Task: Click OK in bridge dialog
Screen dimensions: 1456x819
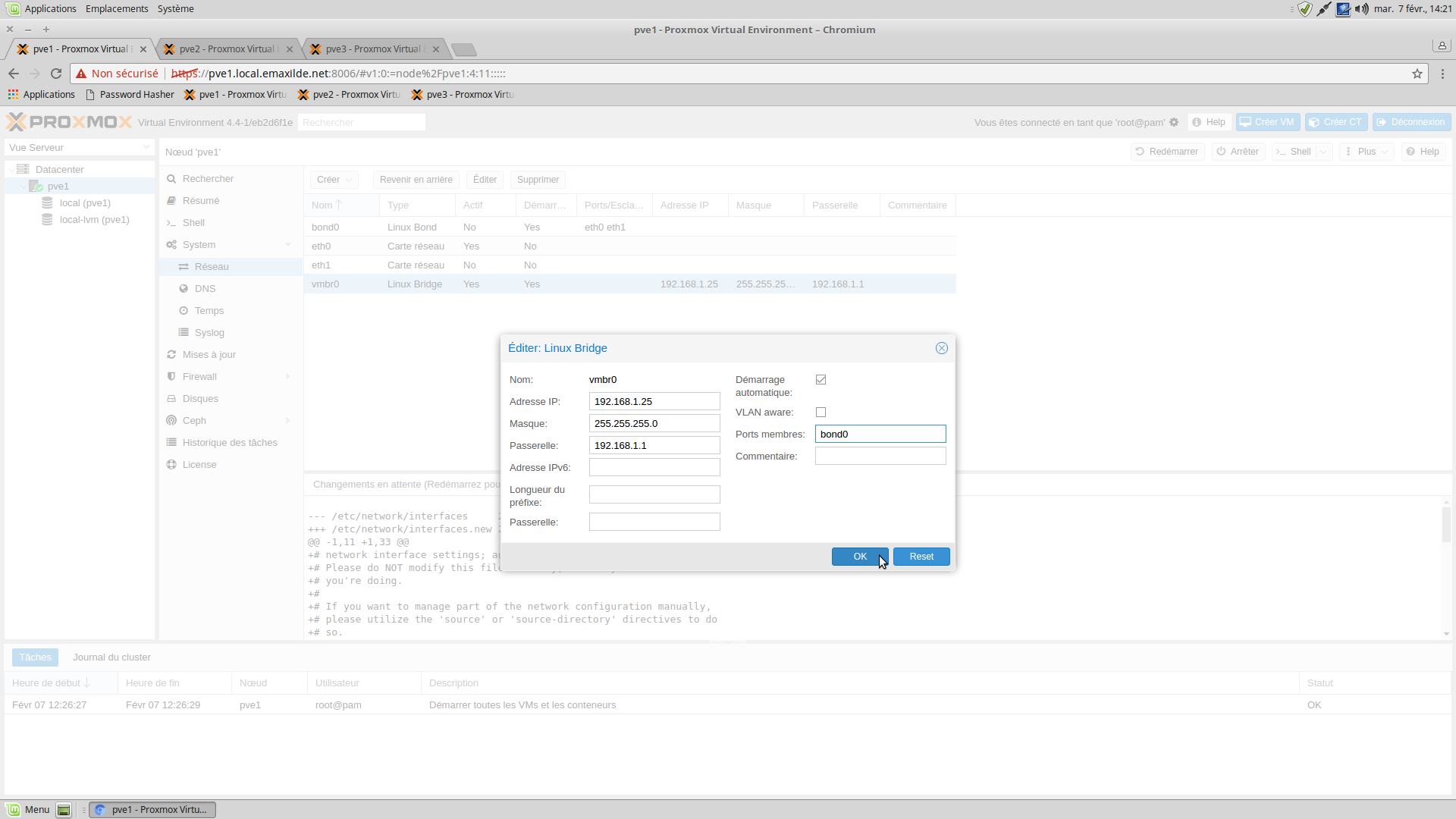Action: tap(860, 557)
